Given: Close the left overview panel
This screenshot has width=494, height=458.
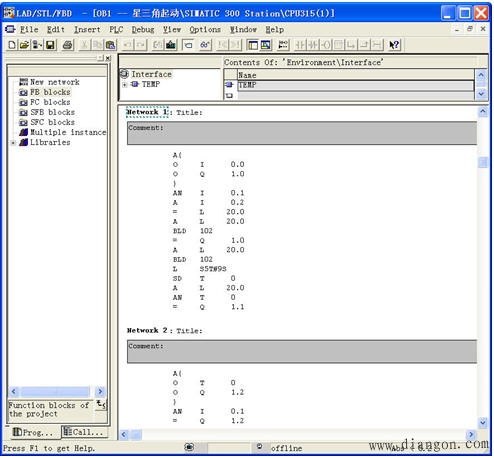Looking at the screenshot, I should point(108,58).
